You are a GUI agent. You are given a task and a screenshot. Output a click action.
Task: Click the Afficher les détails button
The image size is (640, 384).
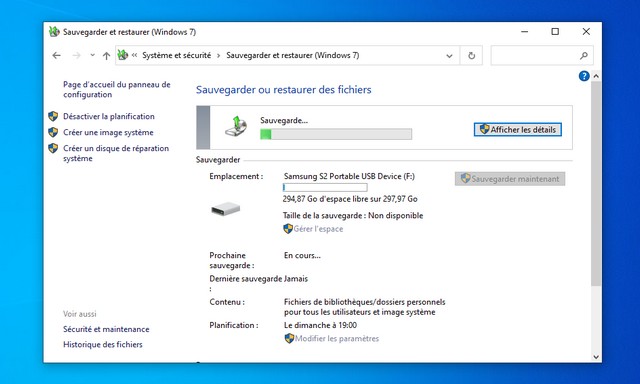tap(518, 130)
